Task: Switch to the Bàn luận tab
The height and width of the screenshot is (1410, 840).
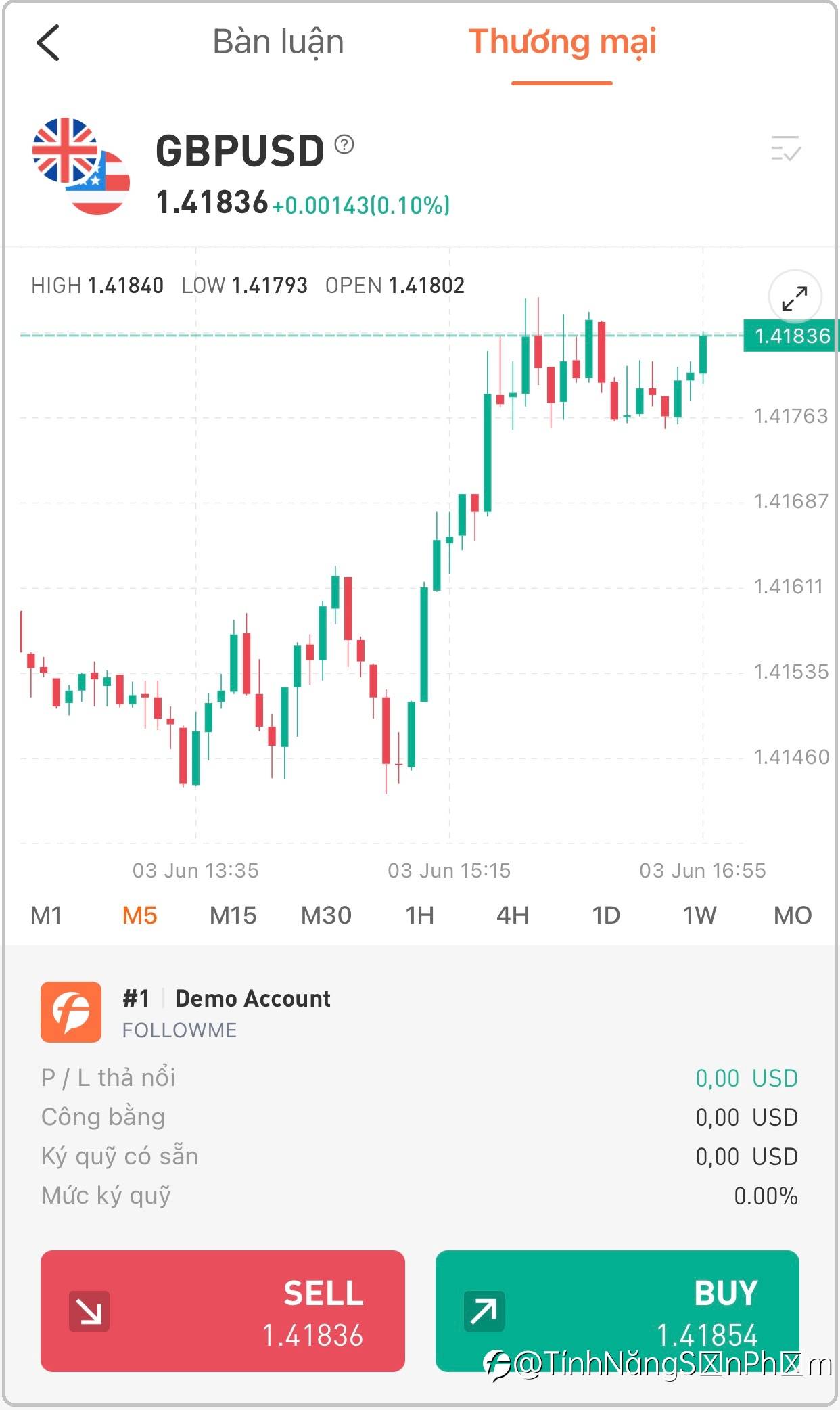Action: point(279,42)
